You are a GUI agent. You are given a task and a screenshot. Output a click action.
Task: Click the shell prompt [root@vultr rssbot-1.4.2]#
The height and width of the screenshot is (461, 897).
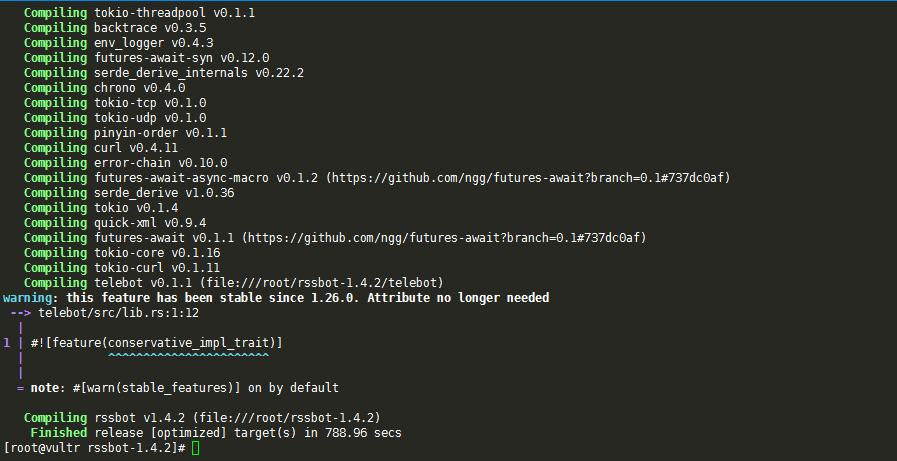[94, 448]
